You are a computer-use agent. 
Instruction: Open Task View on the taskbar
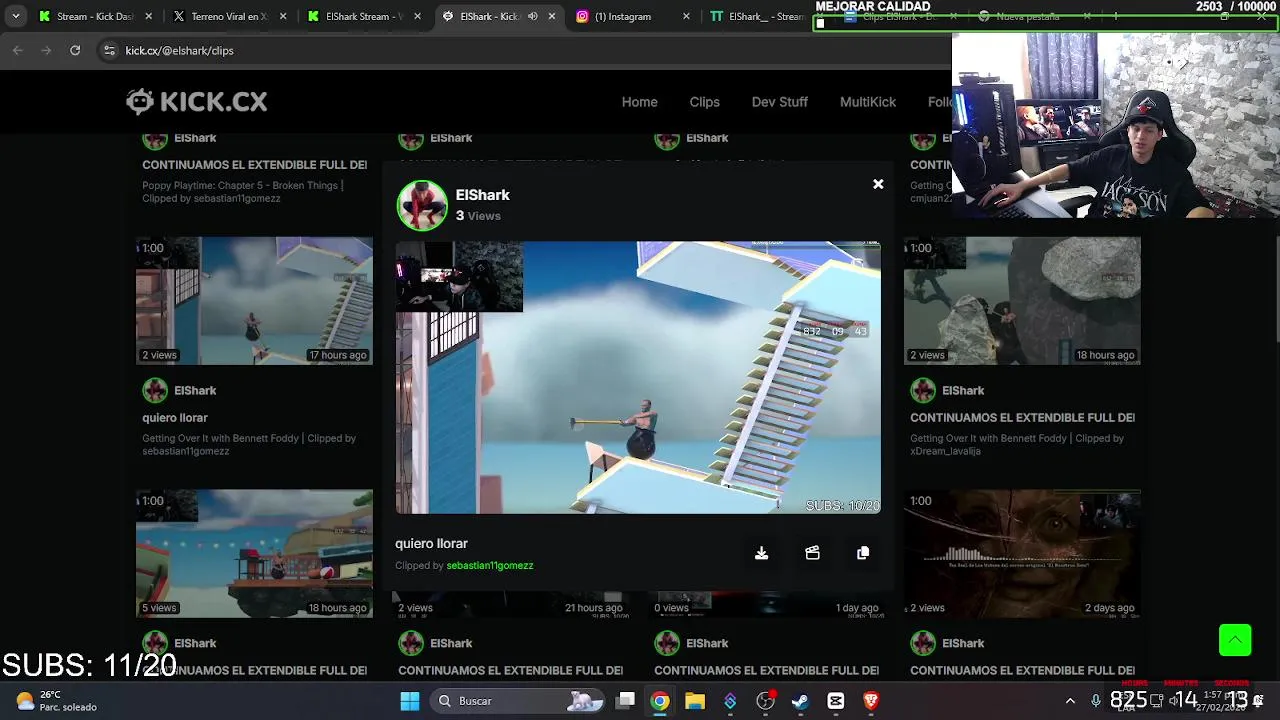point(625,701)
